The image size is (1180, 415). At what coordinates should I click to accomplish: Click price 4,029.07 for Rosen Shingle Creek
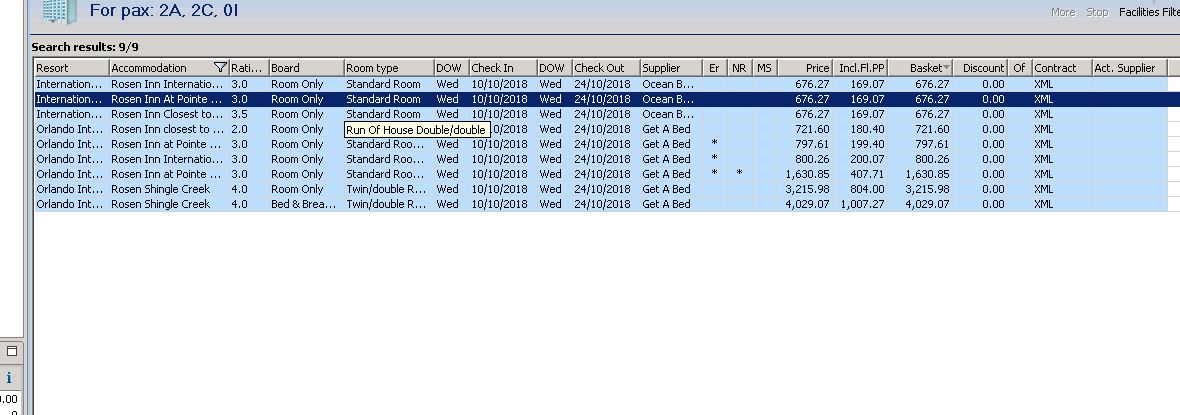point(807,204)
